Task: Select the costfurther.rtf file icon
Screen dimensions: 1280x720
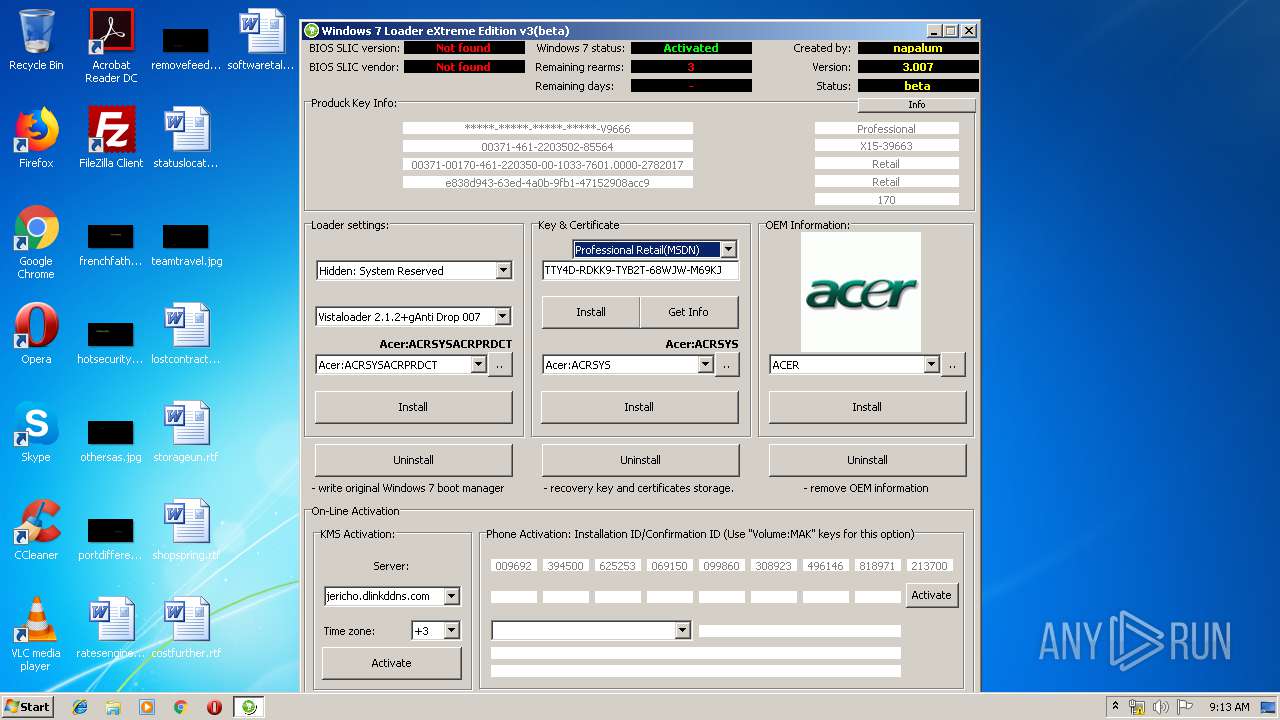Action: 186,628
